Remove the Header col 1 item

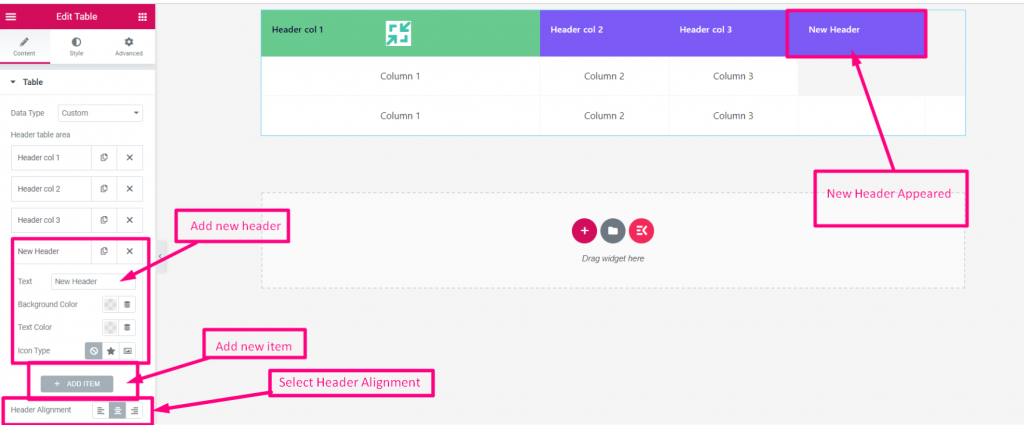tap(129, 158)
